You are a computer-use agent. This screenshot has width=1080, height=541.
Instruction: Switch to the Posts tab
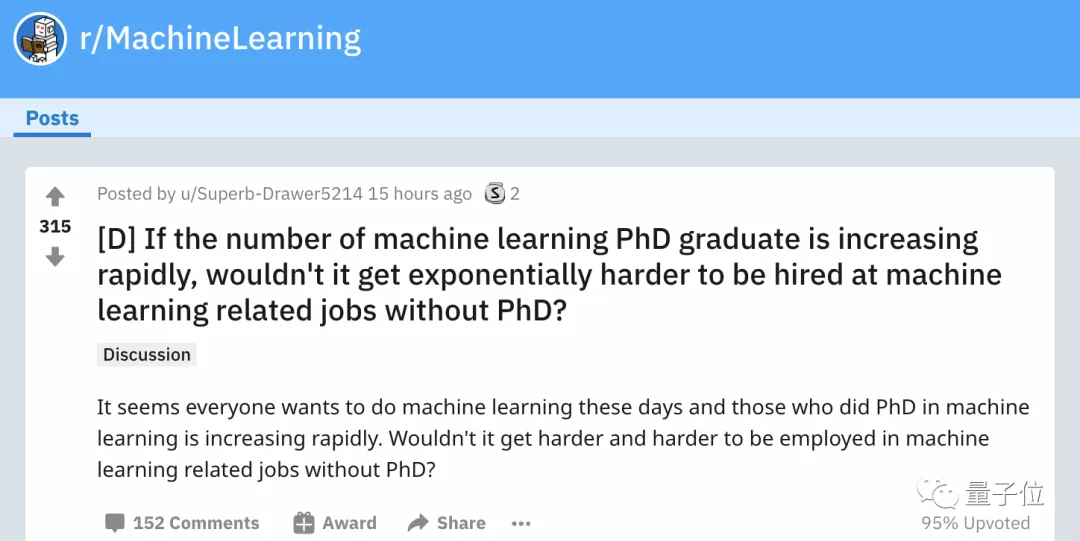[52, 118]
